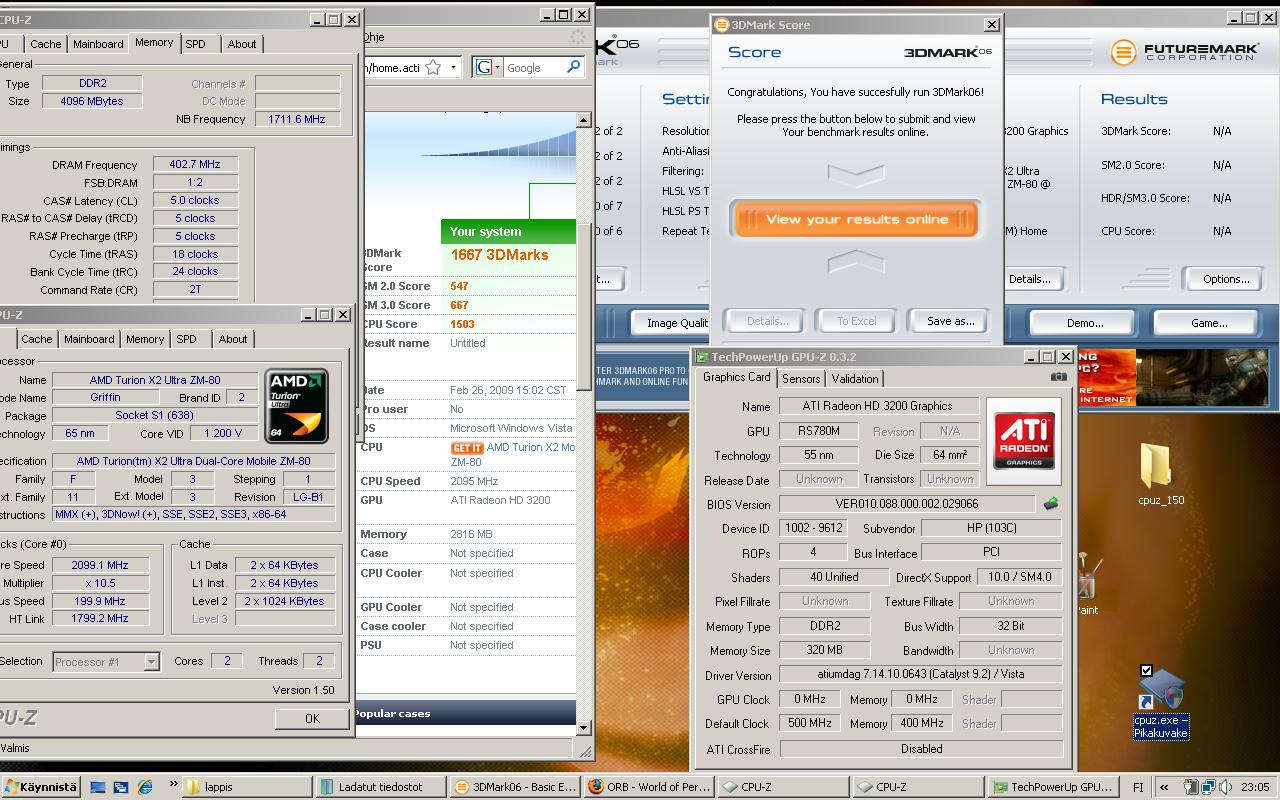Image resolution: width=1280 pixels, height=800 pixels.
Task: Click the power plug icon in the system tray
Action: [x=1190, y=787]
